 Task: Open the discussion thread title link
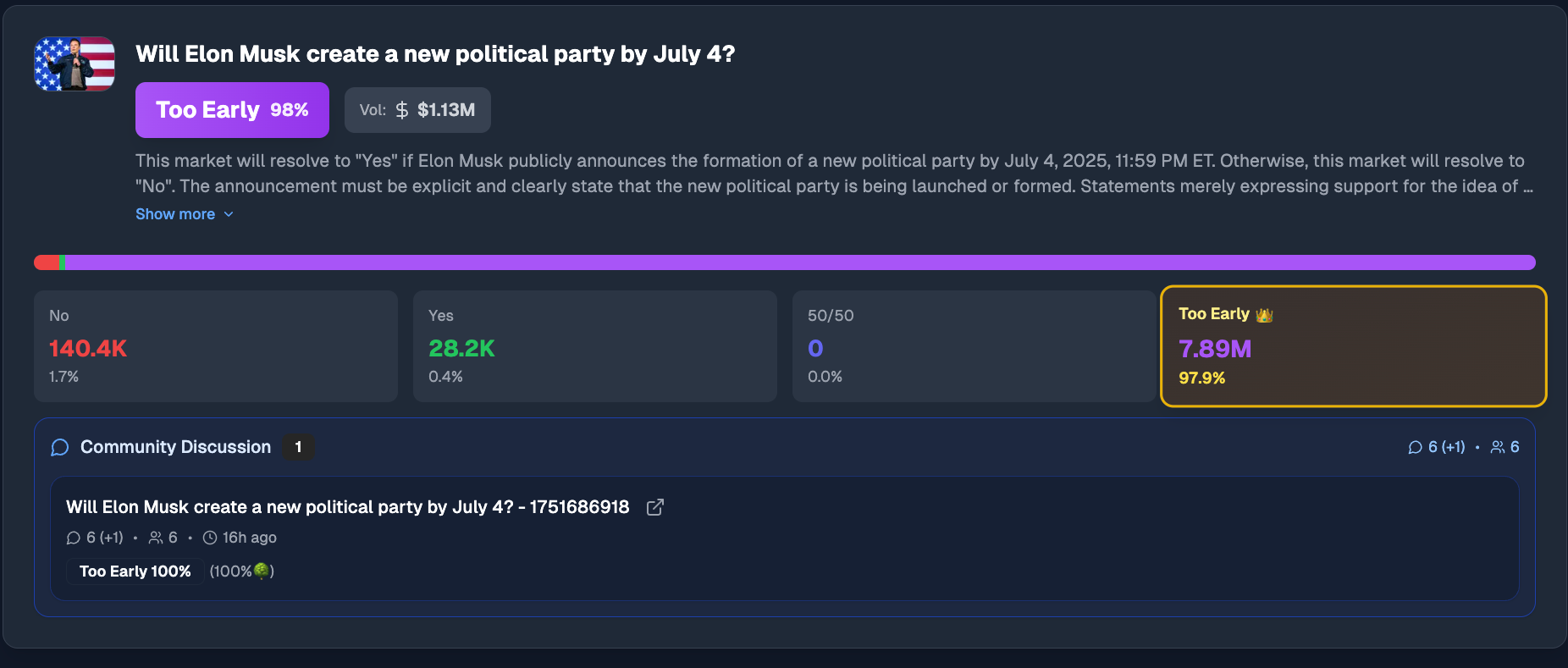347,507
